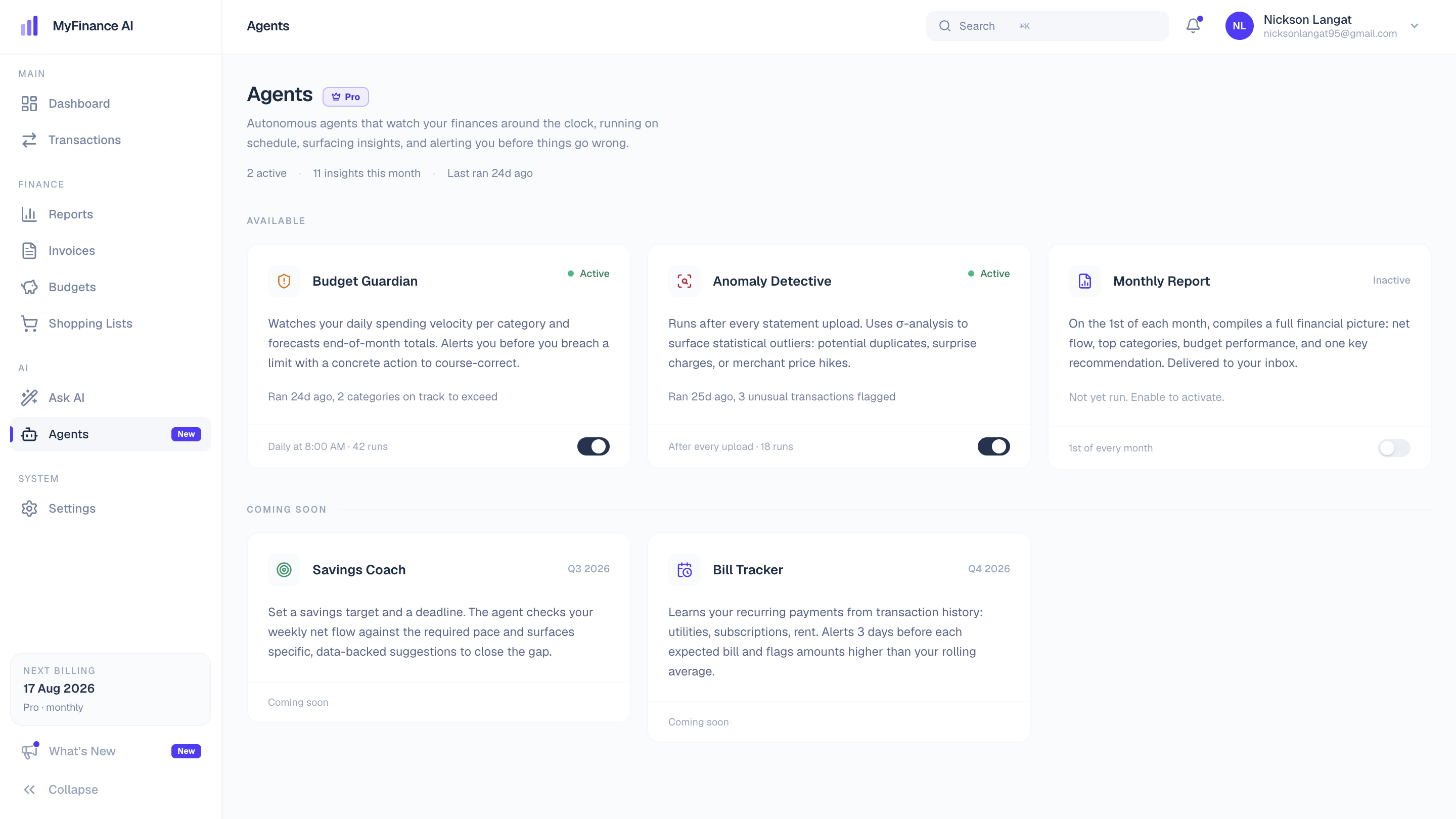Open Shopping Lists page
Viewport: 1456px width, 819px height.
pos(111,324)
